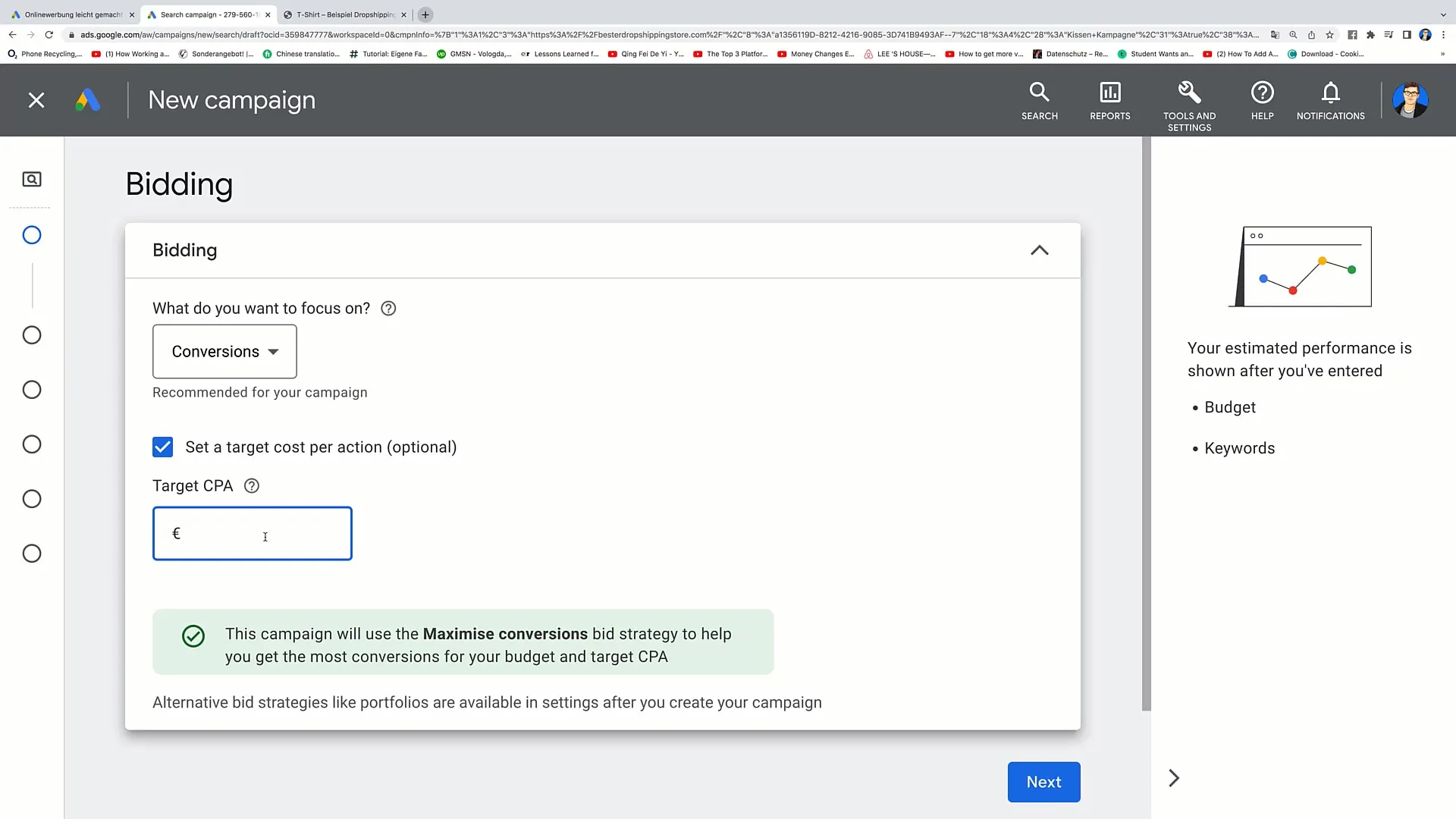Close the New campaign wizard with X

[x=36, y=100]
